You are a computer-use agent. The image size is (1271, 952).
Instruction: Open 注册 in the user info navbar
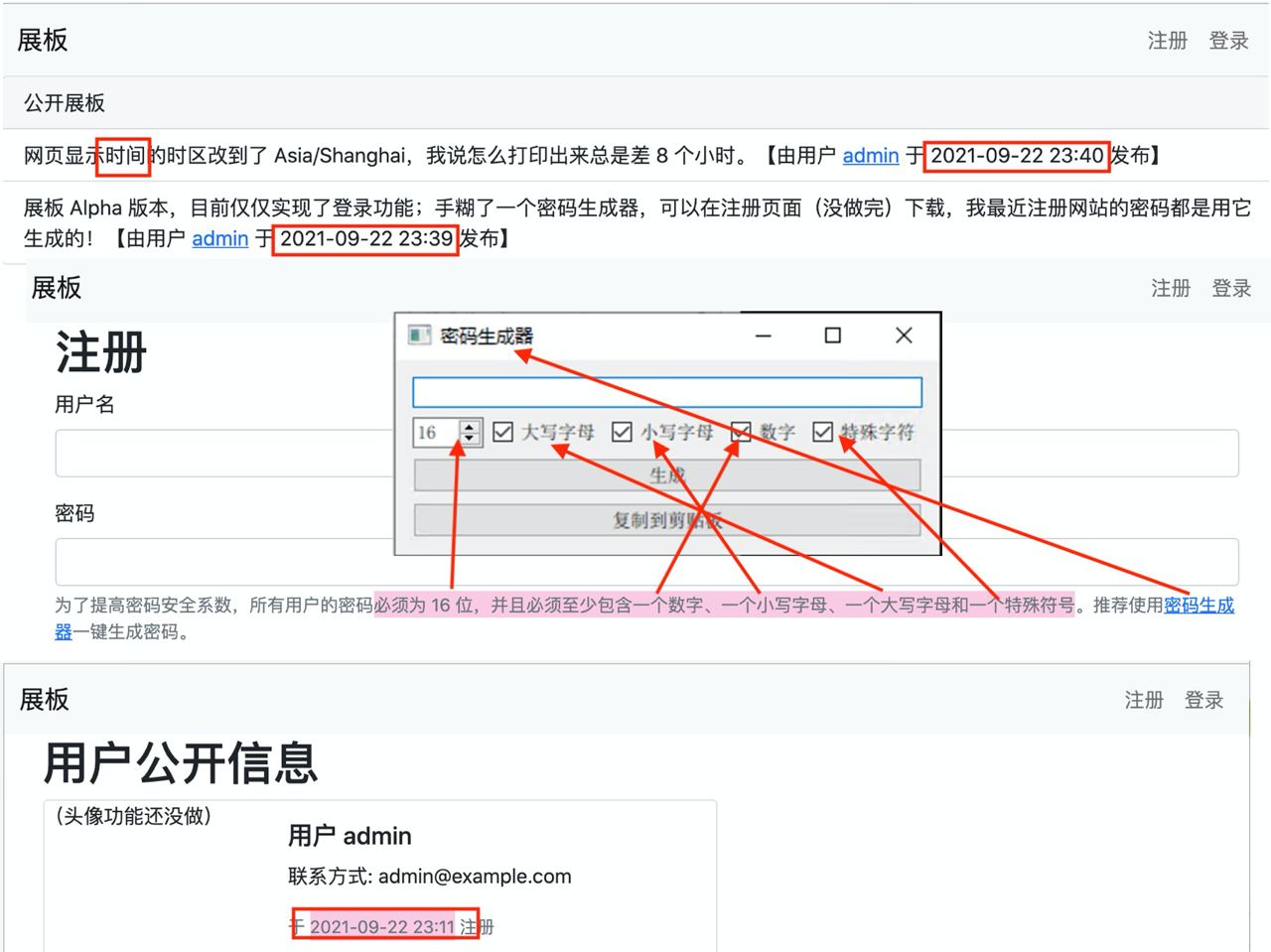click(x=1144, y=700)
